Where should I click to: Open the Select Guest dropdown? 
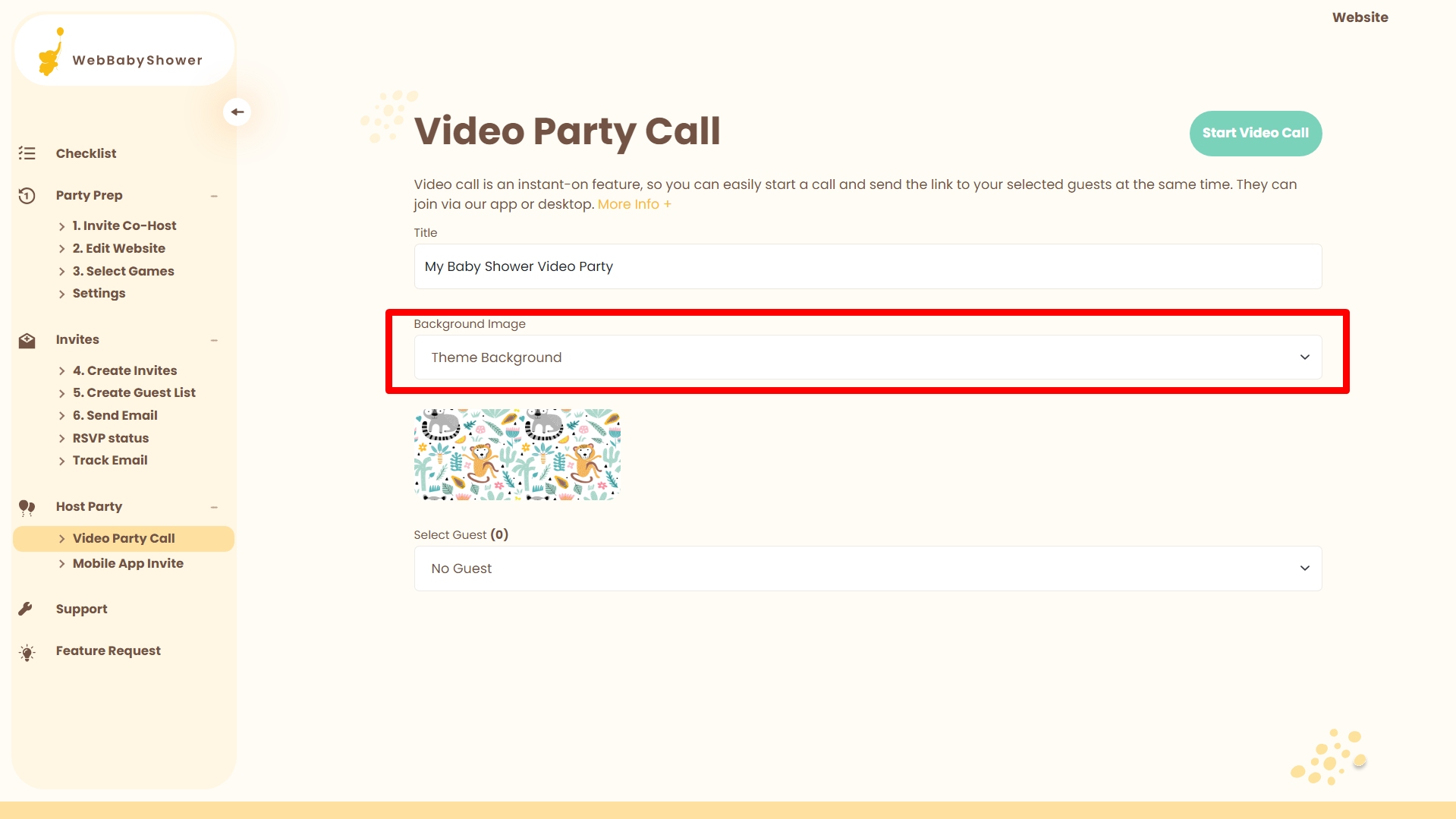[868, 569]
